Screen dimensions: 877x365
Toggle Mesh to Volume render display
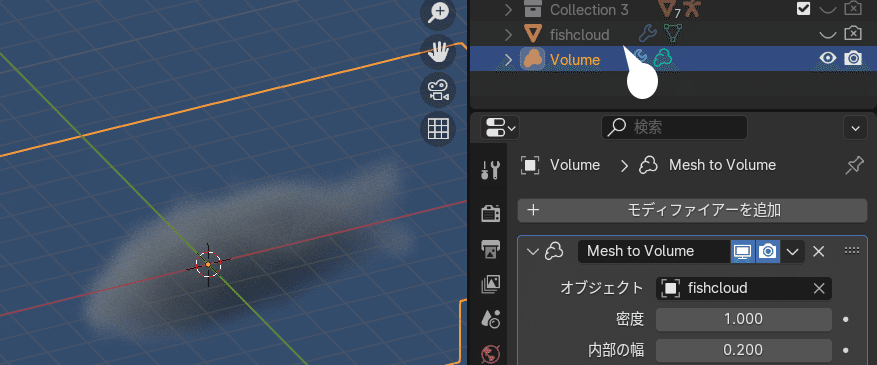click(x=767, y=252)
